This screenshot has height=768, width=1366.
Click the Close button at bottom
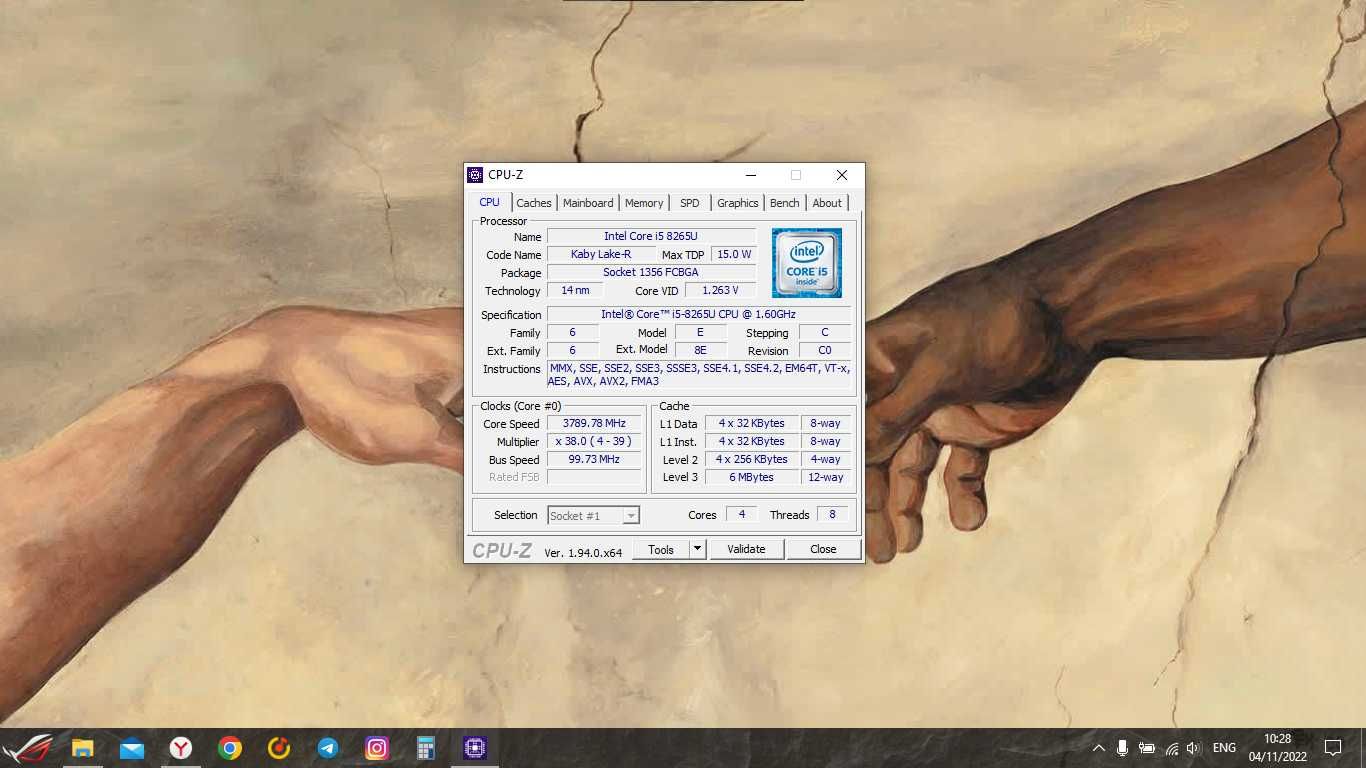(x=823, y=549)
